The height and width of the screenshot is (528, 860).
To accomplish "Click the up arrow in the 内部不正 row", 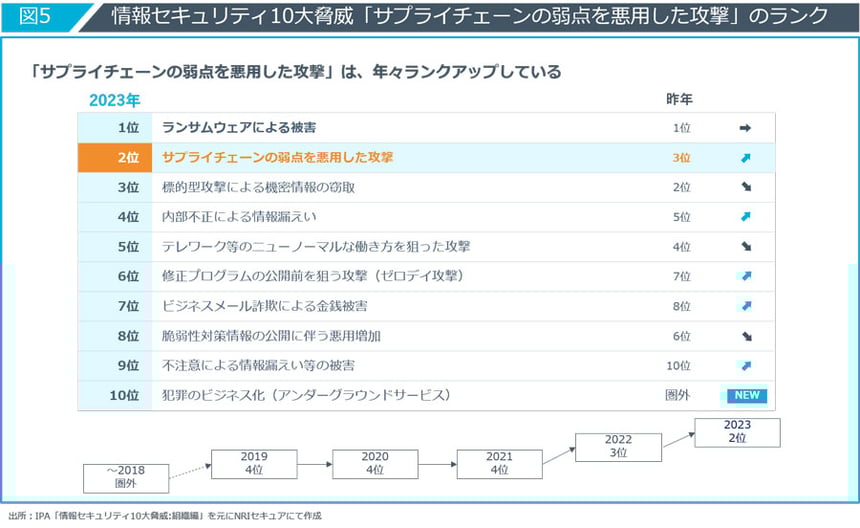I will (745, 217).
